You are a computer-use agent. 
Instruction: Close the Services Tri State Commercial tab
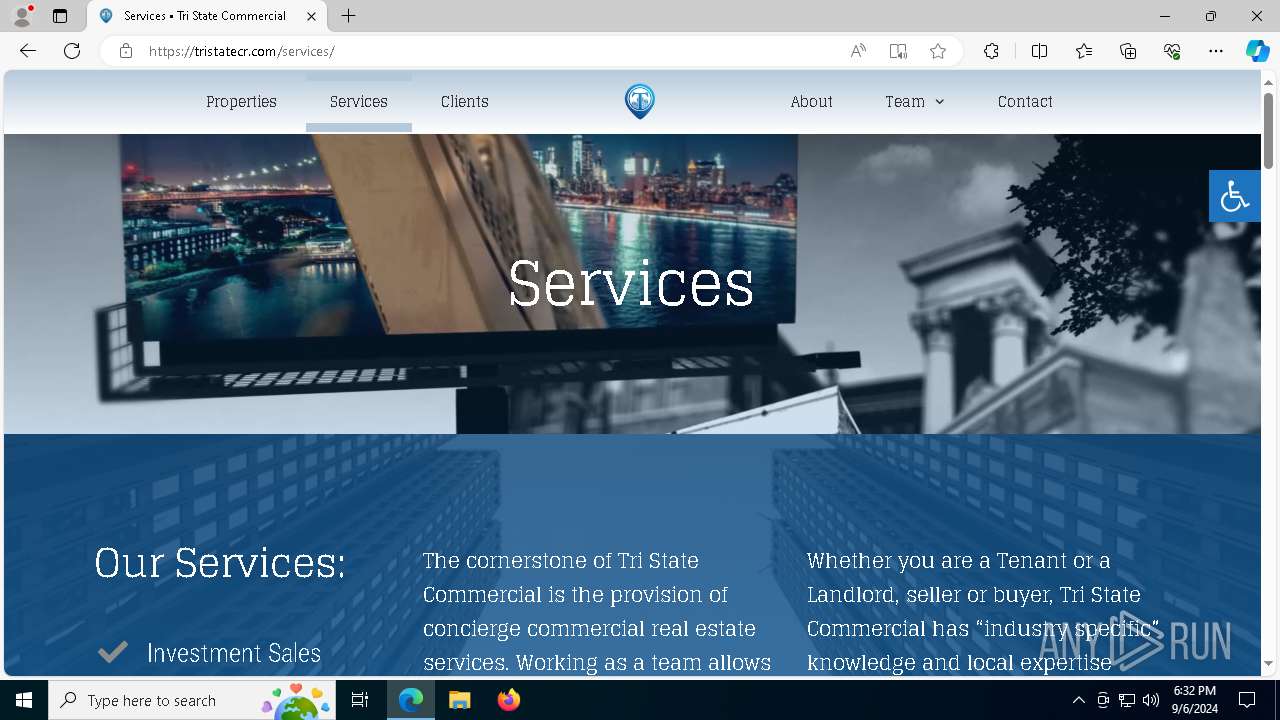pos(311,16)
